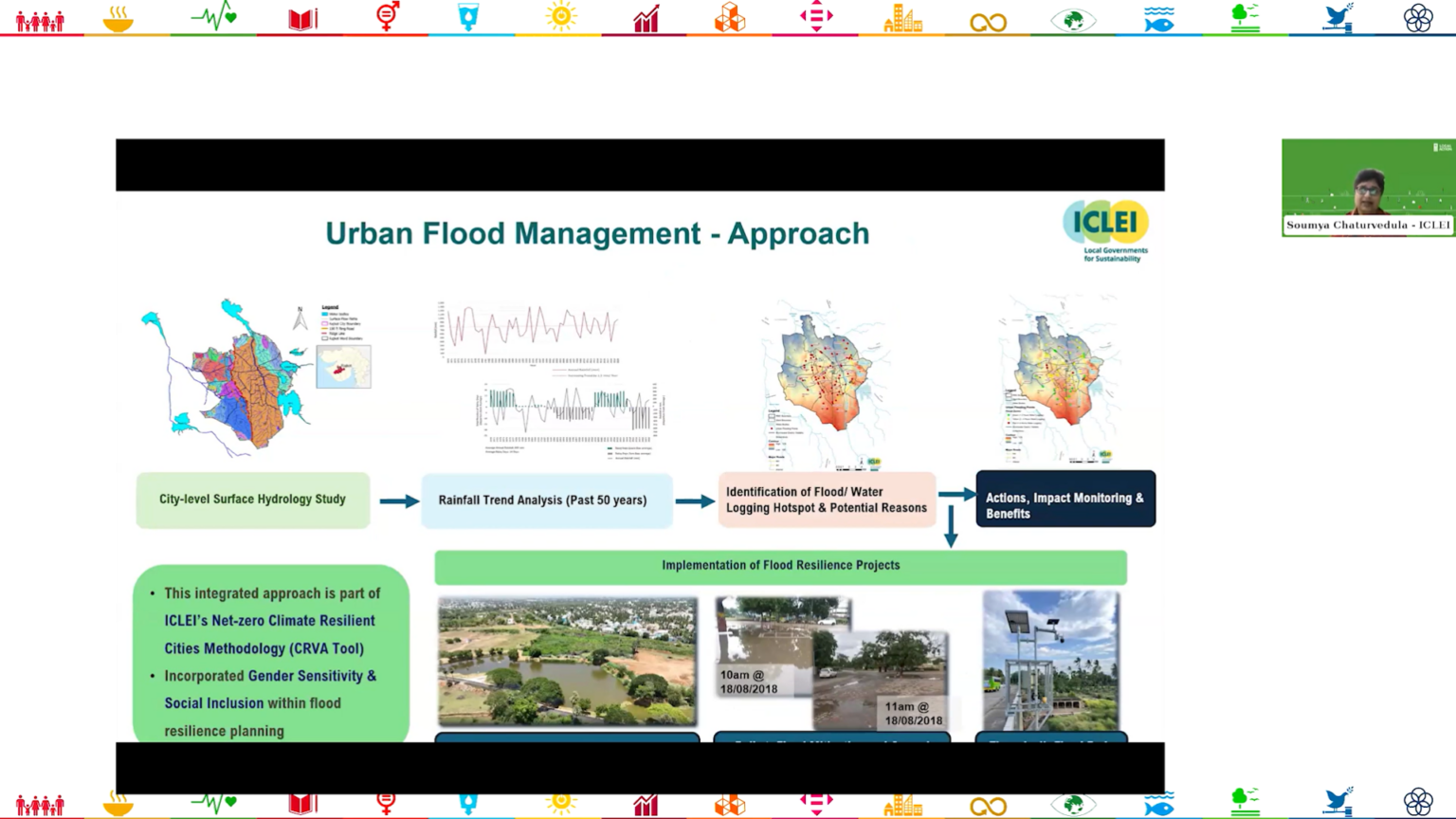Viewport: 1456px width, 819px height.
Task: Click the colorful hydrology map image
Action: tap(237, 376)
